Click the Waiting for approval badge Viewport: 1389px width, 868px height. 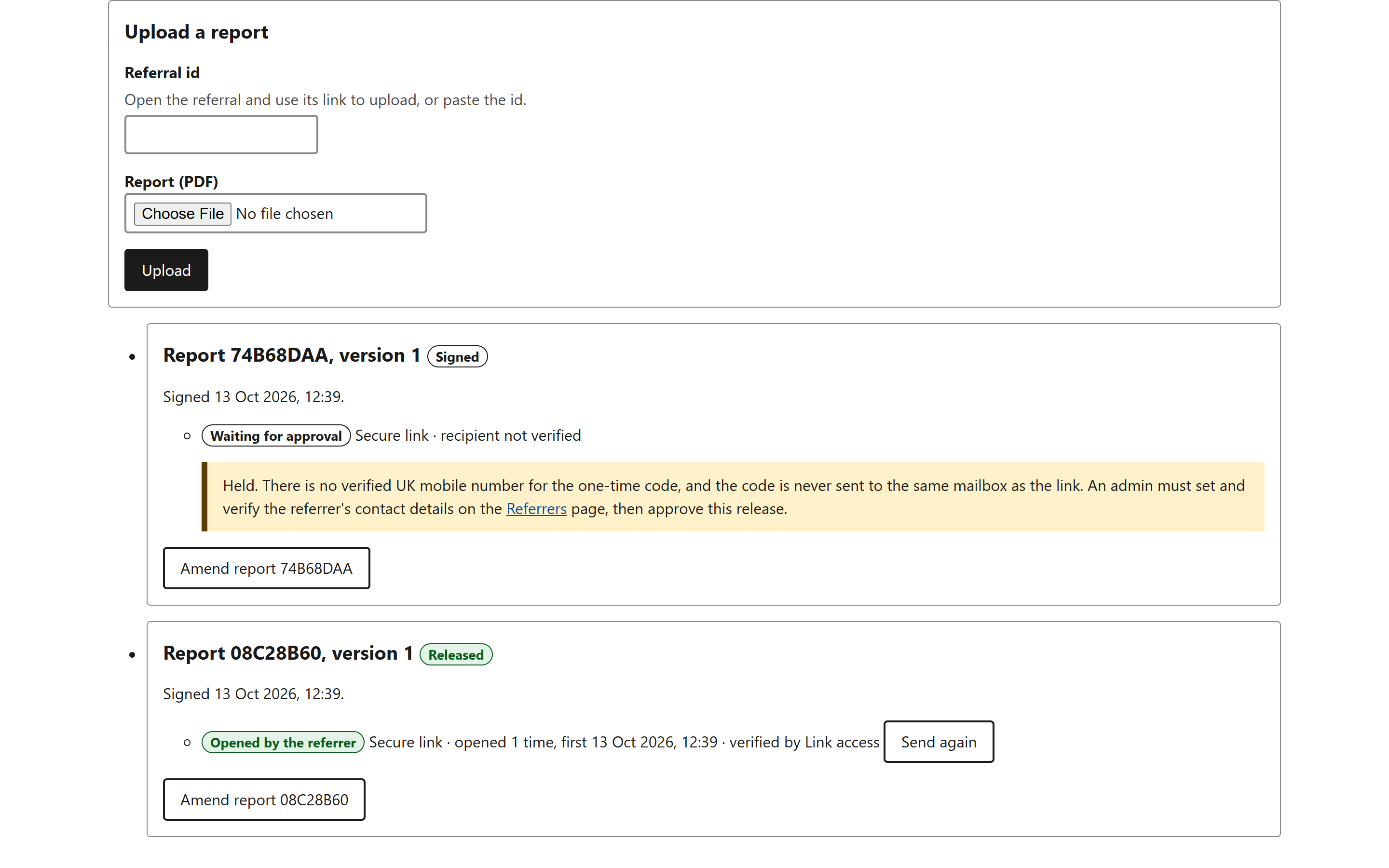pos(275,436)
